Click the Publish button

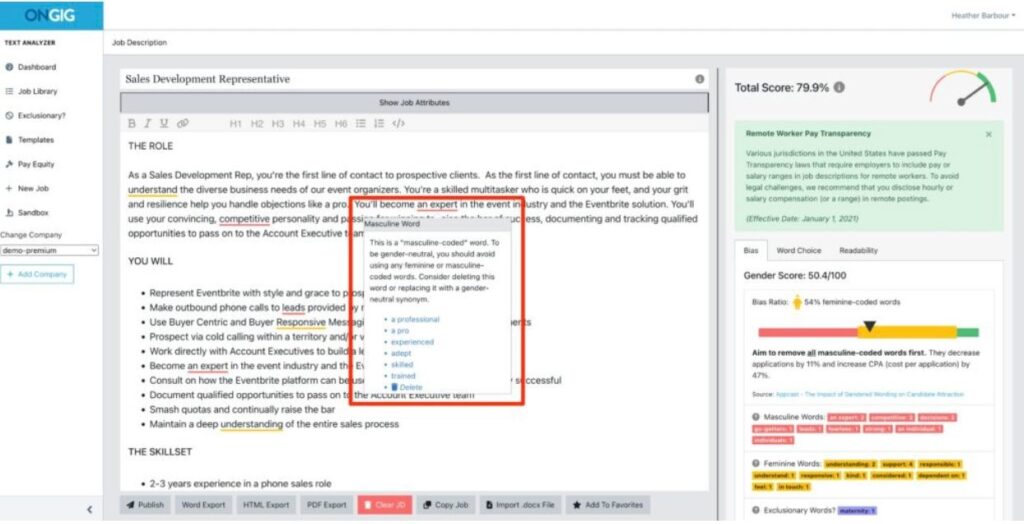click(145, 505)
